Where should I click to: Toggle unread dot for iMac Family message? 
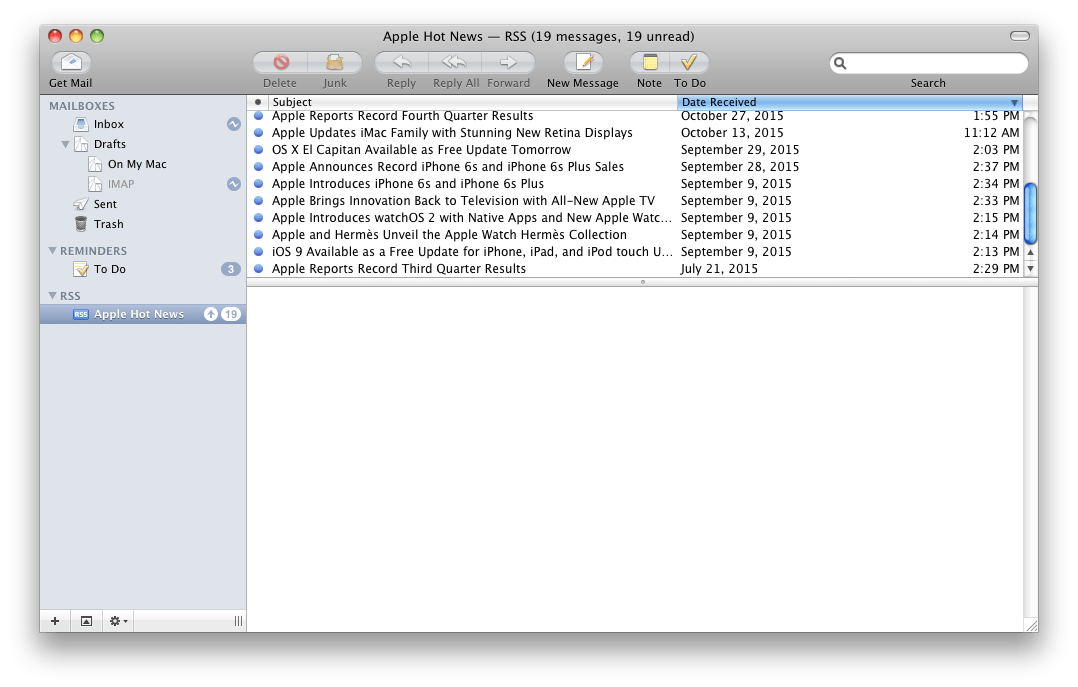pyautogui.click(x=258, y=133)
